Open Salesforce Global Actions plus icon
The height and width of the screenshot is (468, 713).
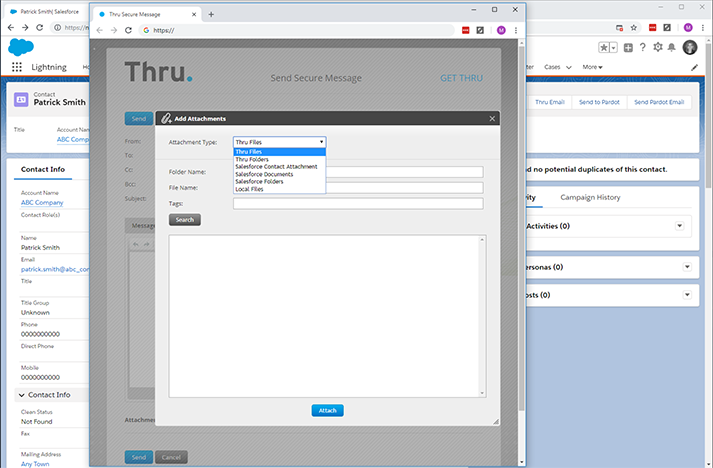pyautogui.click(x=628, y=48)
